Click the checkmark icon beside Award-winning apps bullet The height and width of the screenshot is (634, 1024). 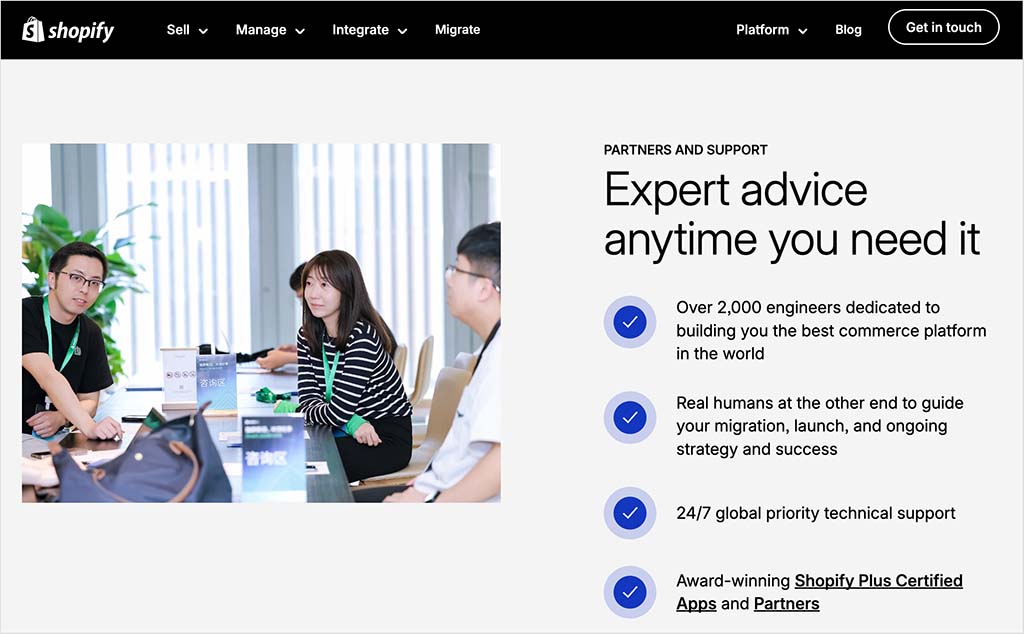coord(629,592)
